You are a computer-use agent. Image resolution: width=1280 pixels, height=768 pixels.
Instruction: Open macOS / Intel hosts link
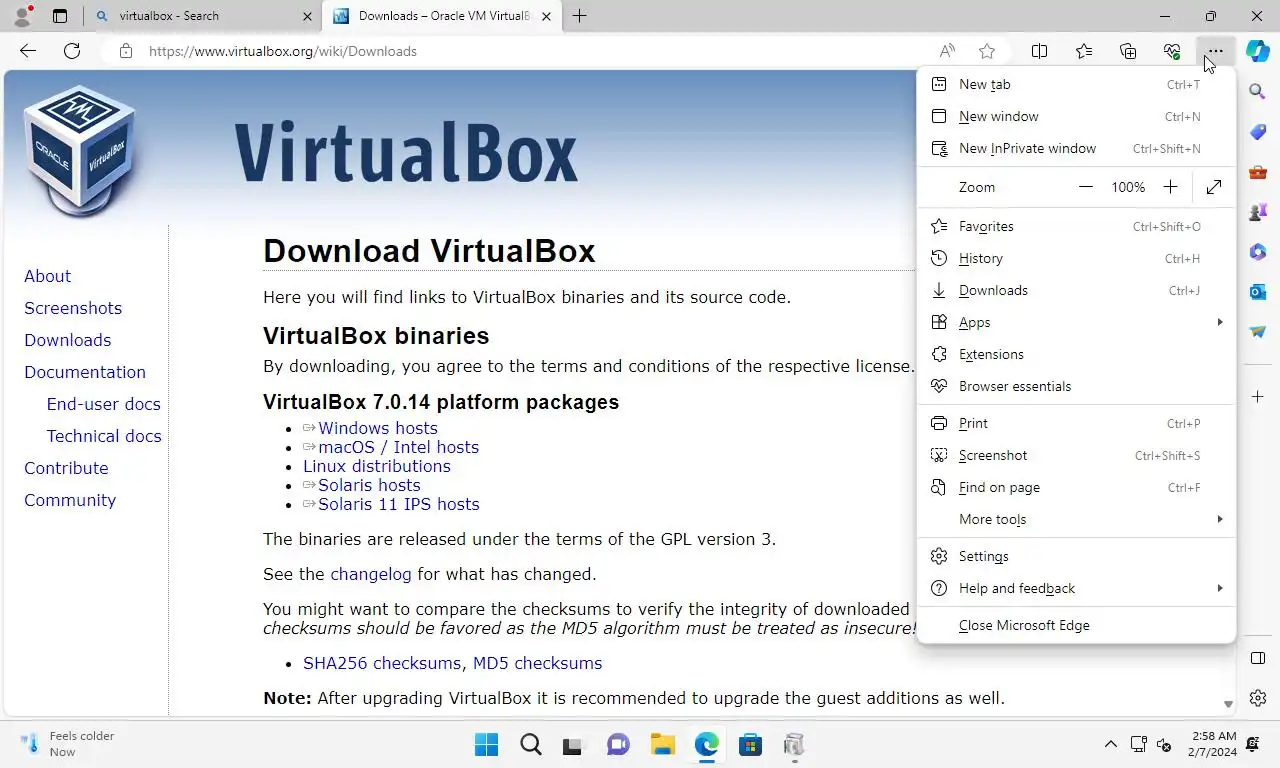point(398,447)
